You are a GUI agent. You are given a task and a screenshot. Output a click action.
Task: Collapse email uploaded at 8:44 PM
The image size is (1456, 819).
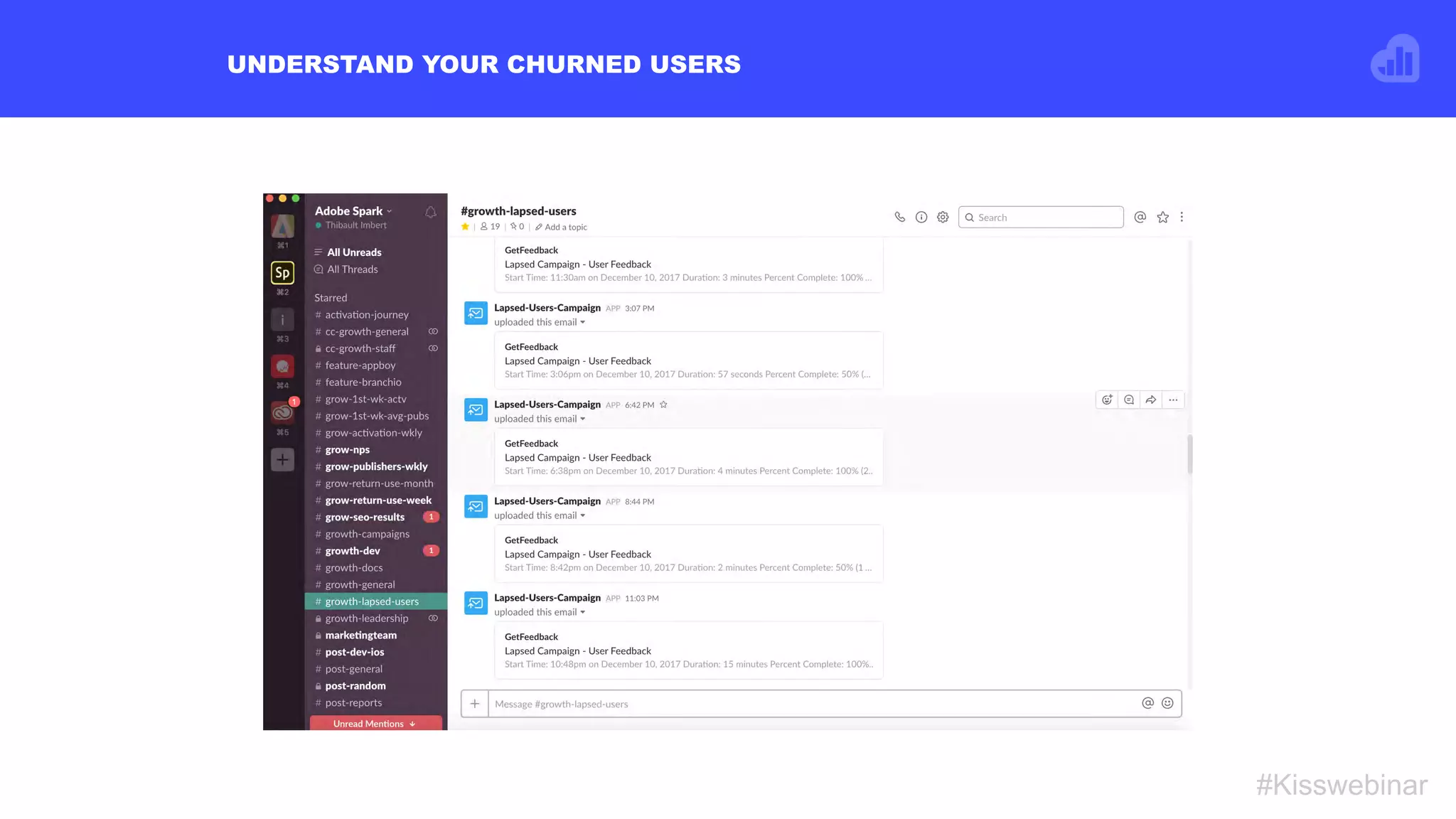coord(582,516)
